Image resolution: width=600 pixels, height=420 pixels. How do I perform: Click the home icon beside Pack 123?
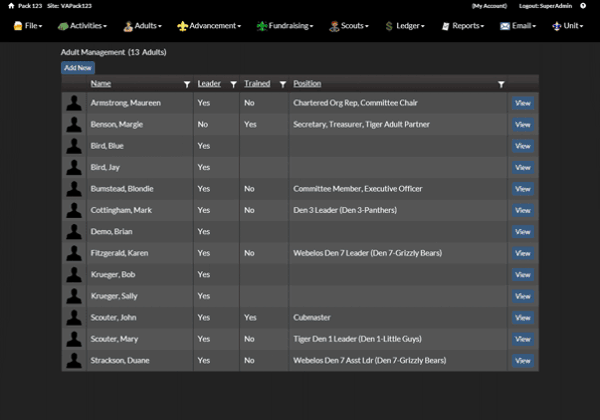pyautogui.click(x=11, y=6)
